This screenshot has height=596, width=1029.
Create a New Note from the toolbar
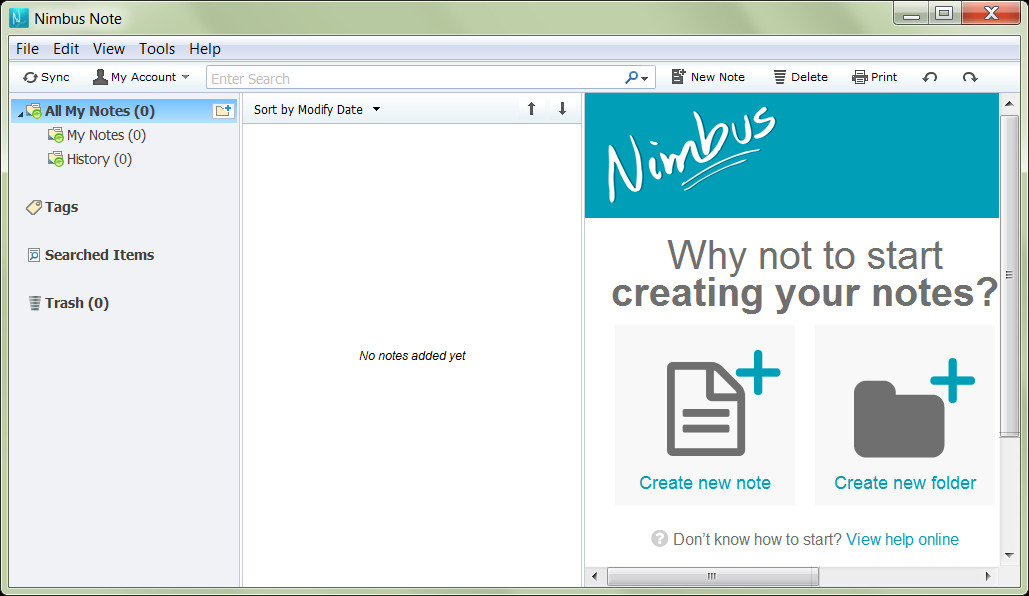click(x=708, y=77)
